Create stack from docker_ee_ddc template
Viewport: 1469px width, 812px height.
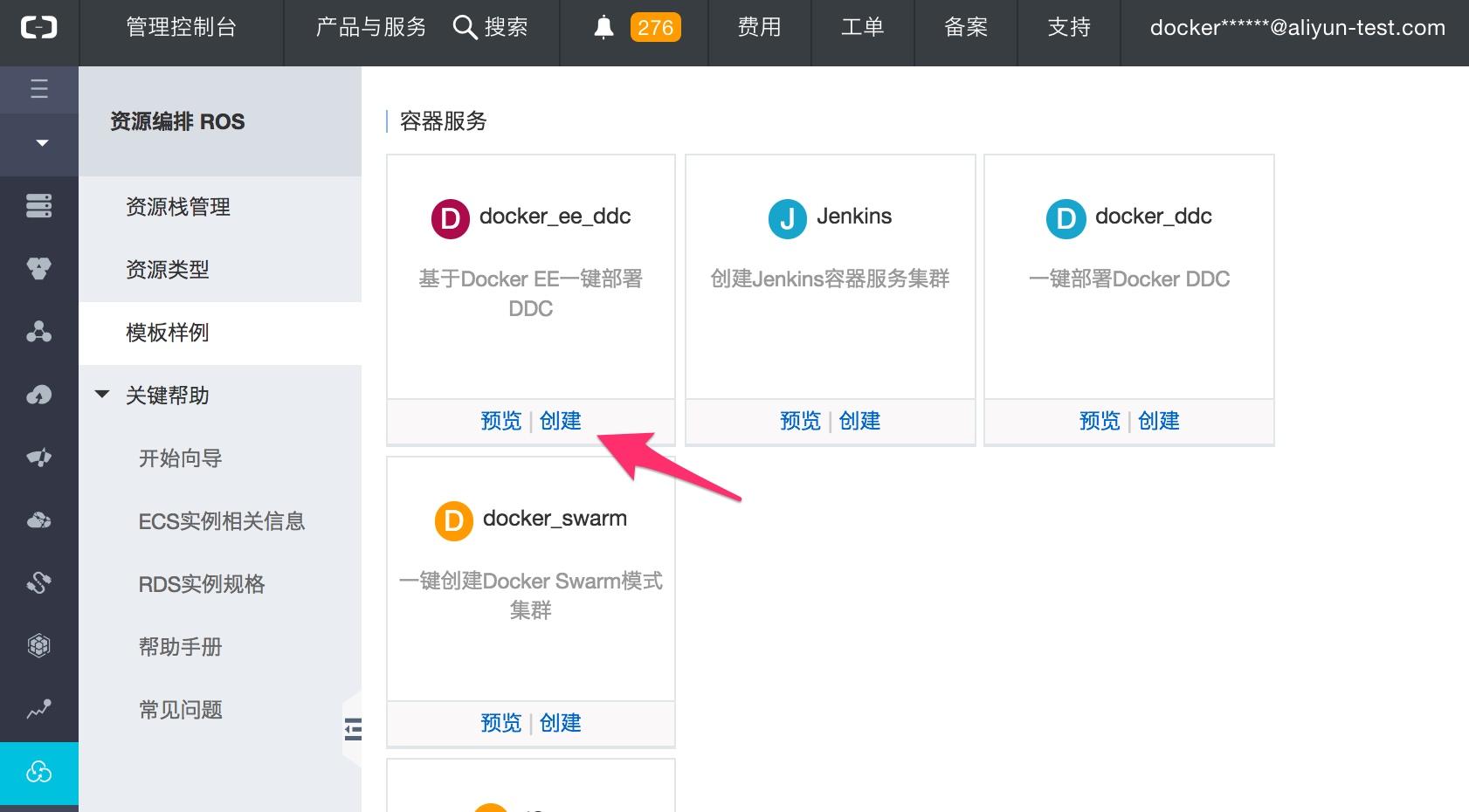[561, 421]
